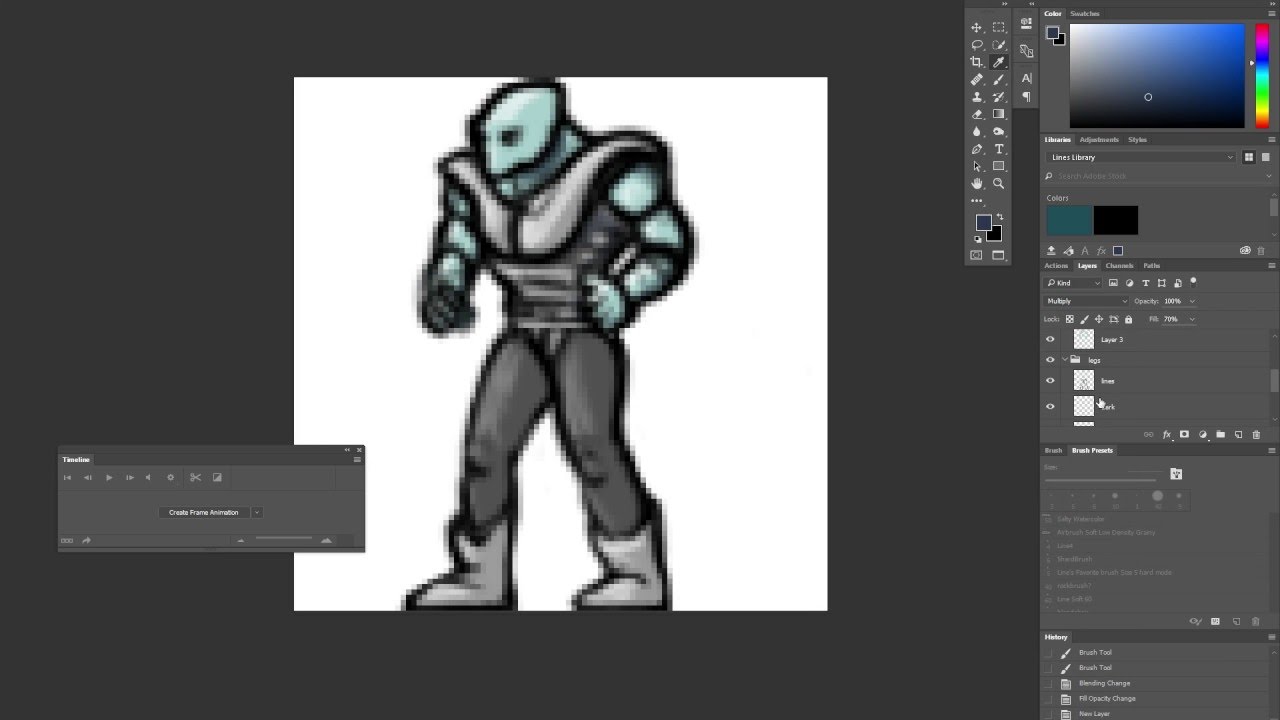Add a layer mask
The width and height of the screenshot is (1280, 720).
(1184, 435)
